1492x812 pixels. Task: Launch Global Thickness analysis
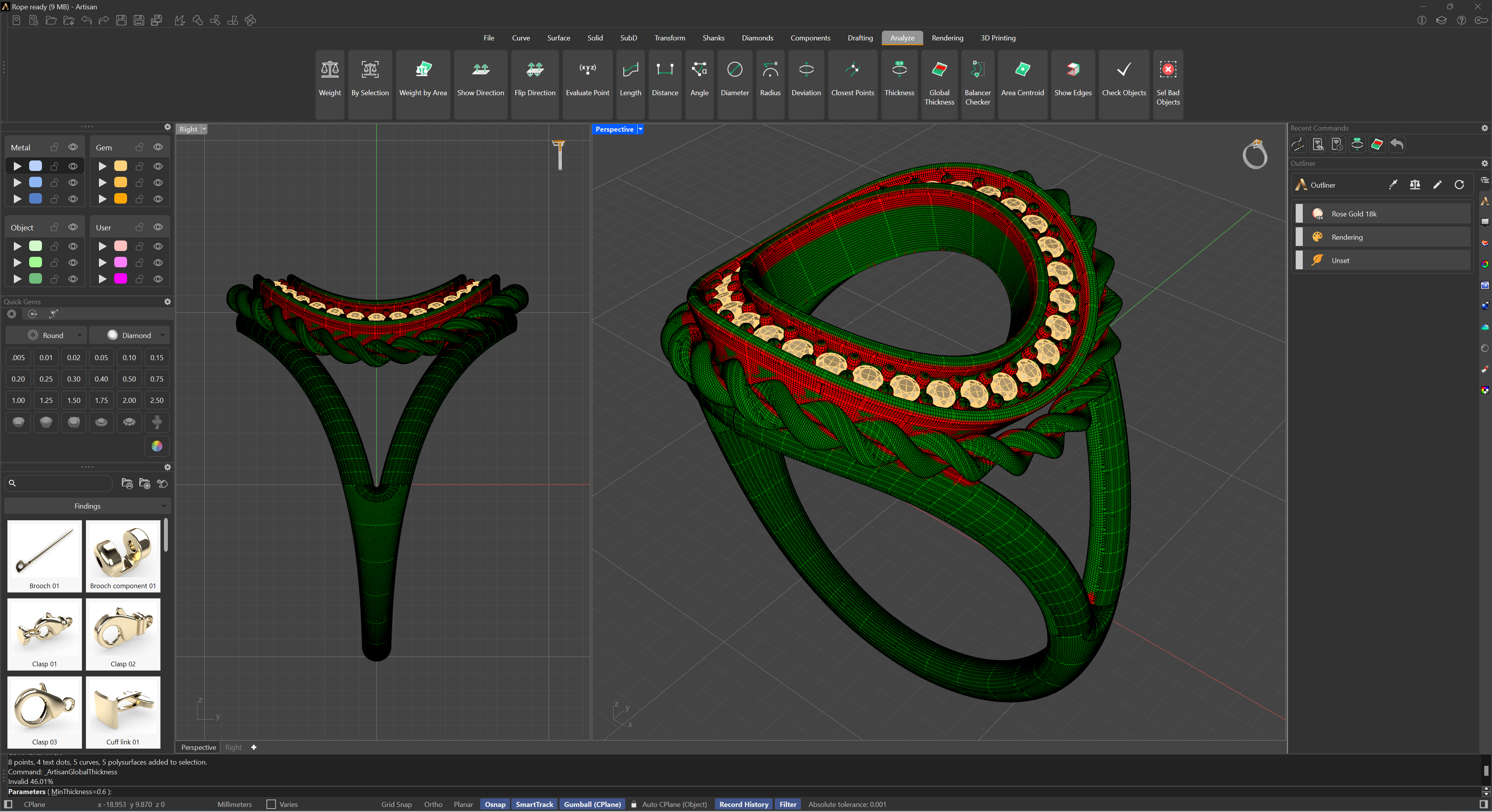click(x=939, y=85)
